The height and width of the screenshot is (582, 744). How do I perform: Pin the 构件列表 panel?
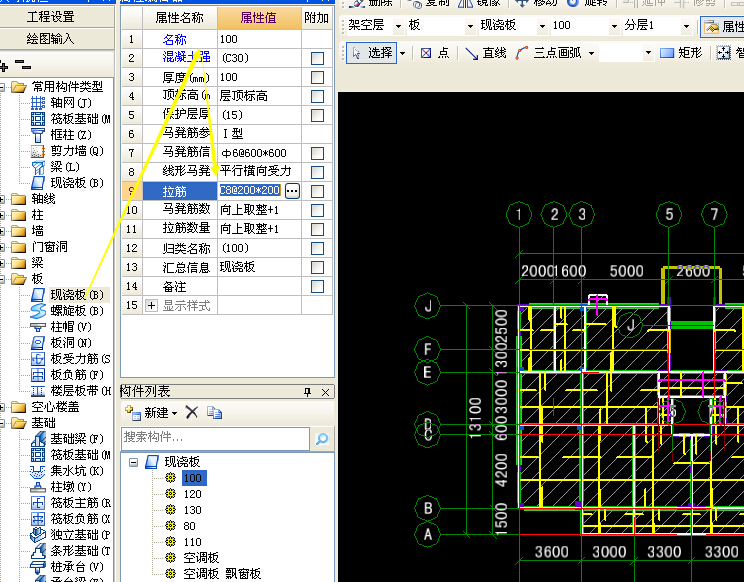click(x=307, y=392)
